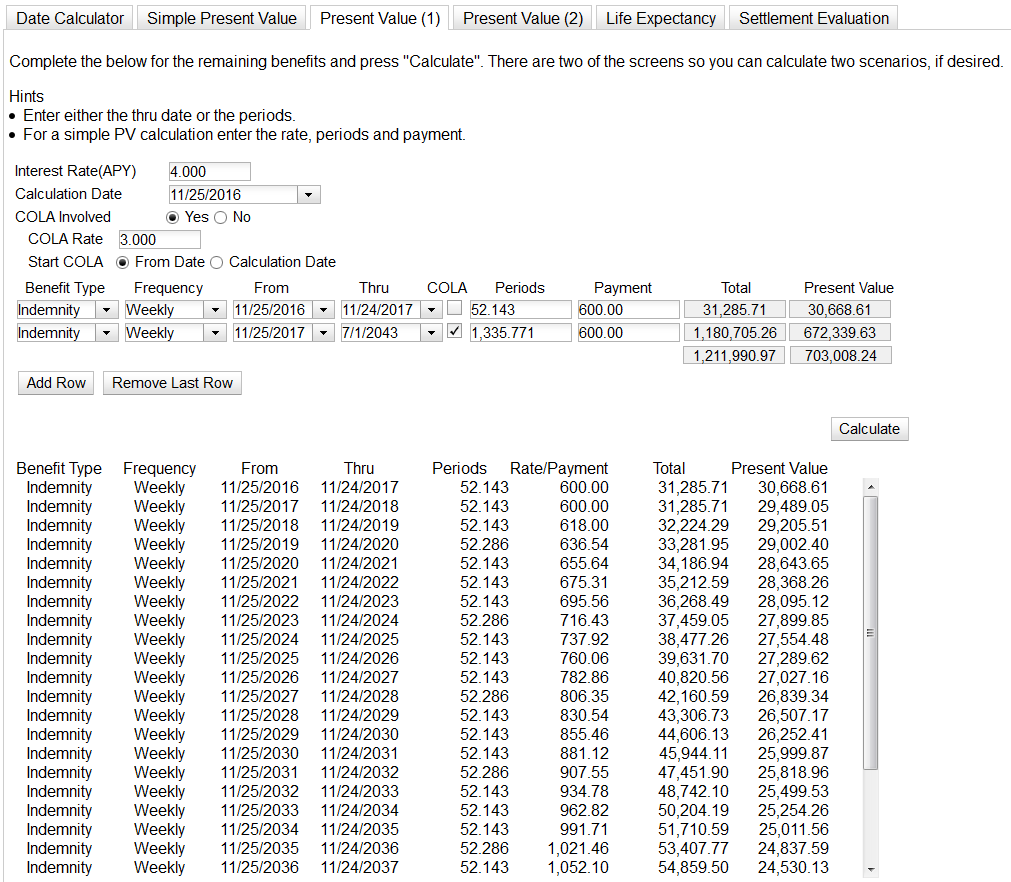Viewport: 1011px width, 882px height.
Task: Click the Interest Rate(APY) input field
Action: (x=209, y=172)
